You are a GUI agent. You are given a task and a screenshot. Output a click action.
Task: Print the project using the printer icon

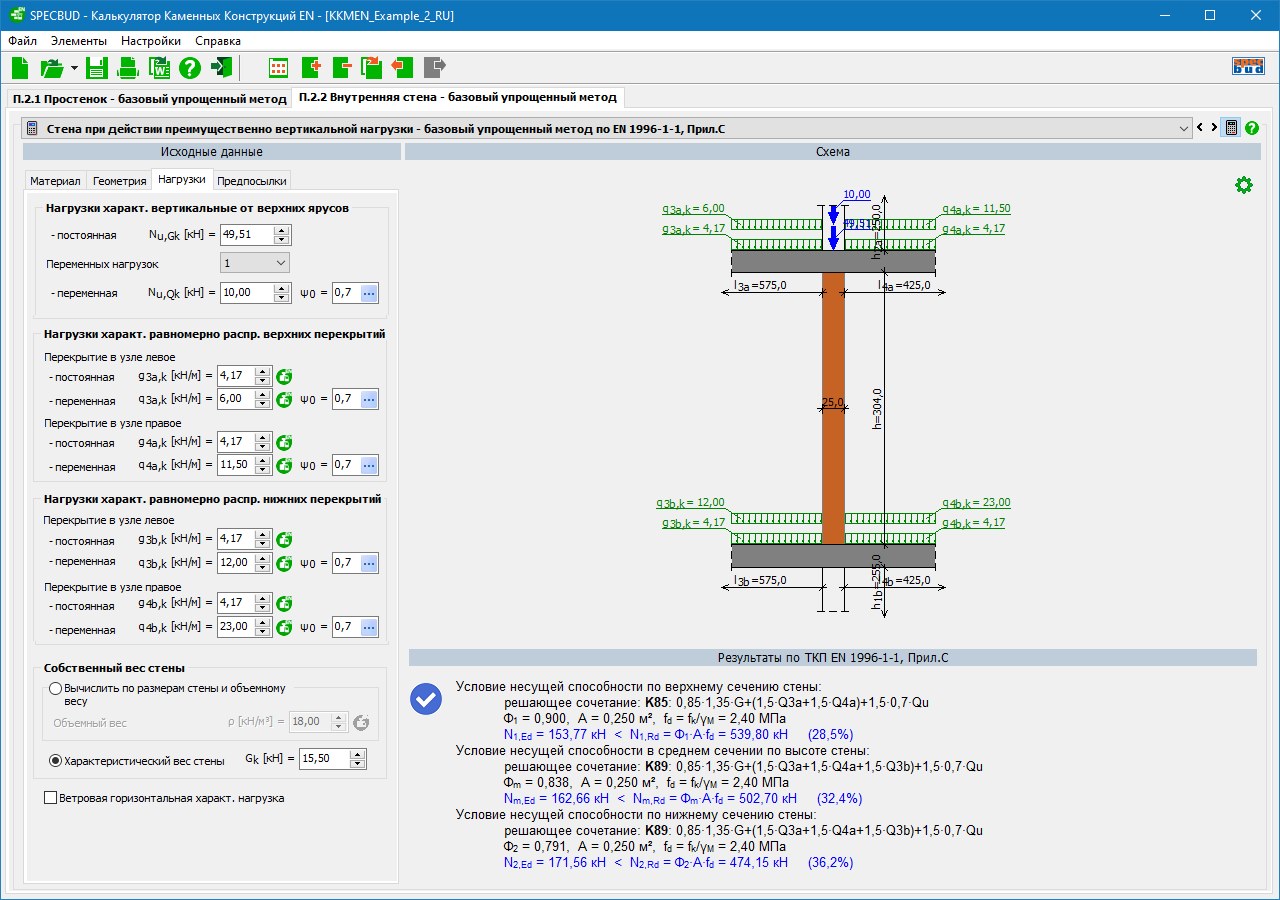pos(128,68)
